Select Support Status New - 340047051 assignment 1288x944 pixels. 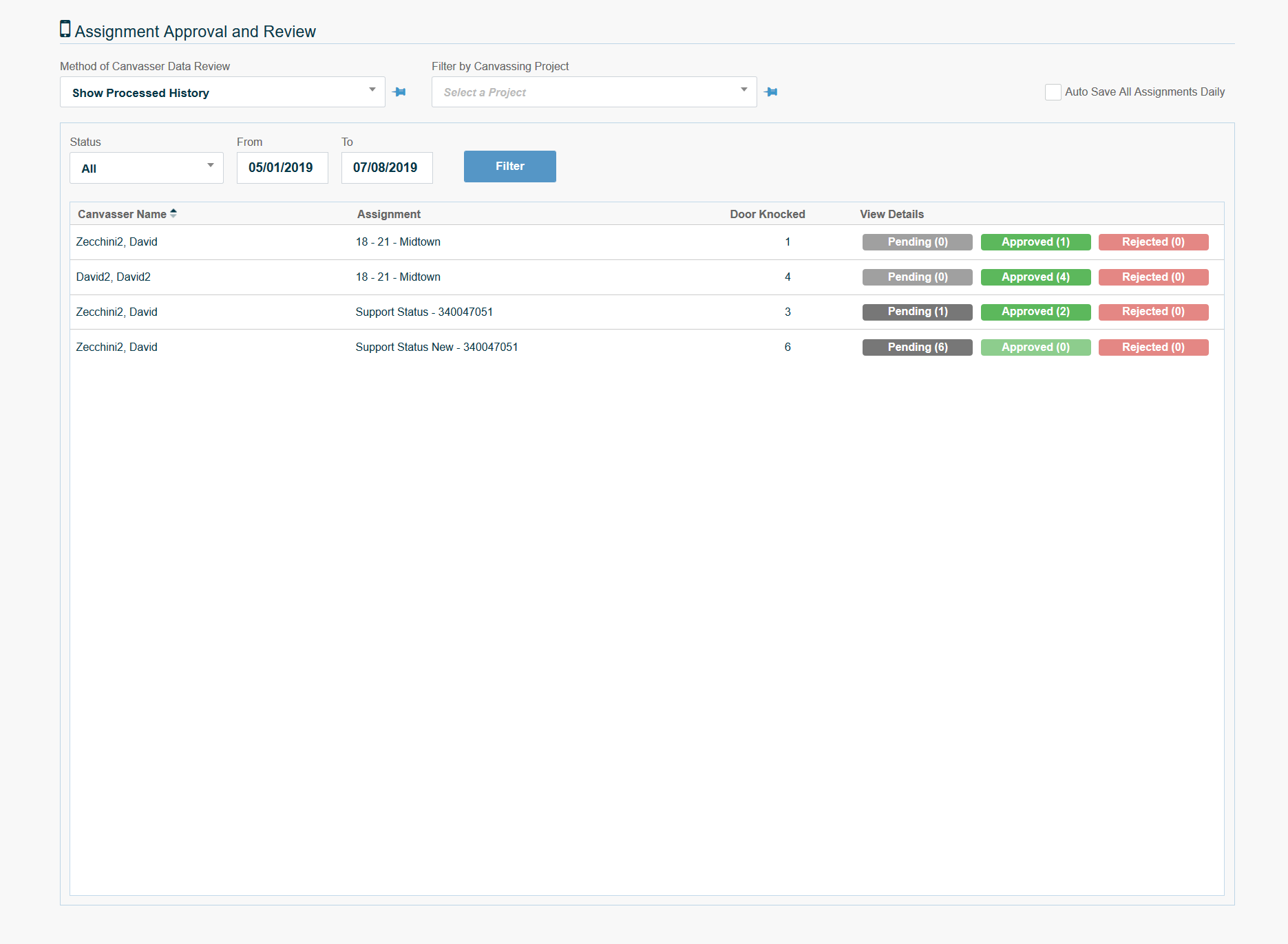436,347
